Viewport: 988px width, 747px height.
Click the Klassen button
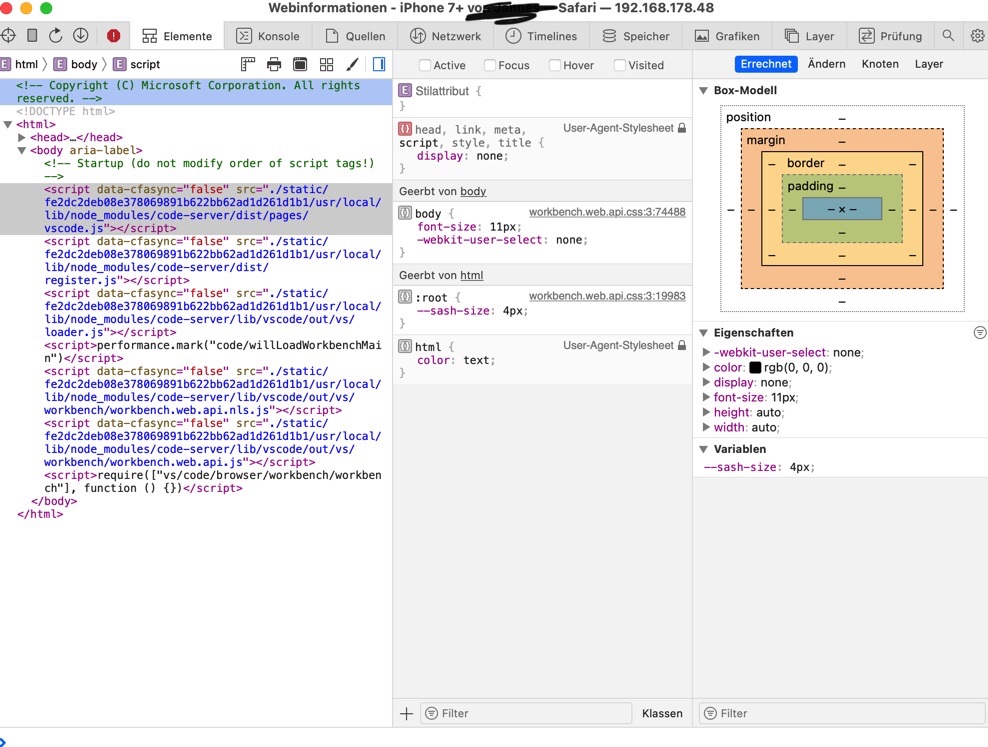coord(662,713)
